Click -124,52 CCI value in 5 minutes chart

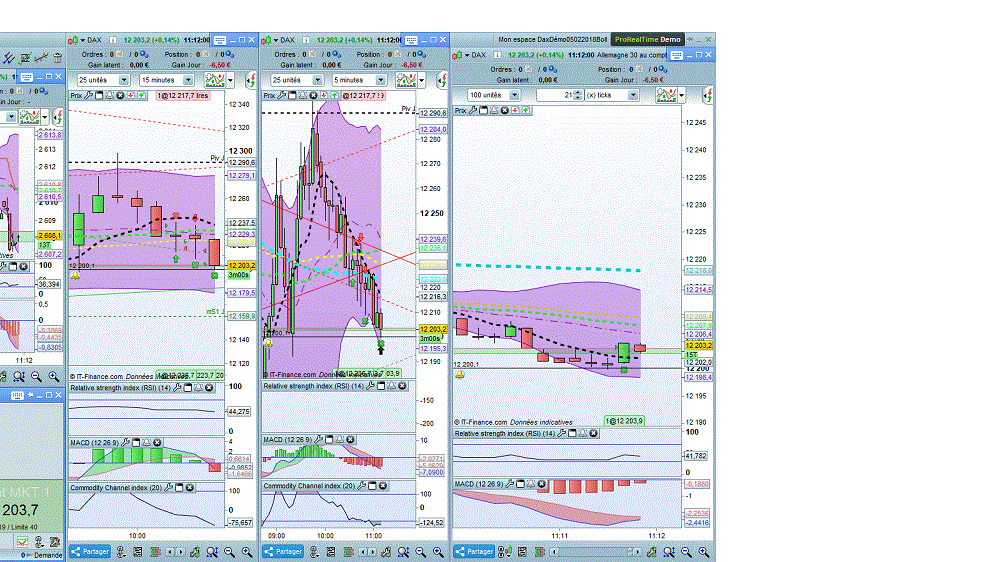(x=432, y=522)
